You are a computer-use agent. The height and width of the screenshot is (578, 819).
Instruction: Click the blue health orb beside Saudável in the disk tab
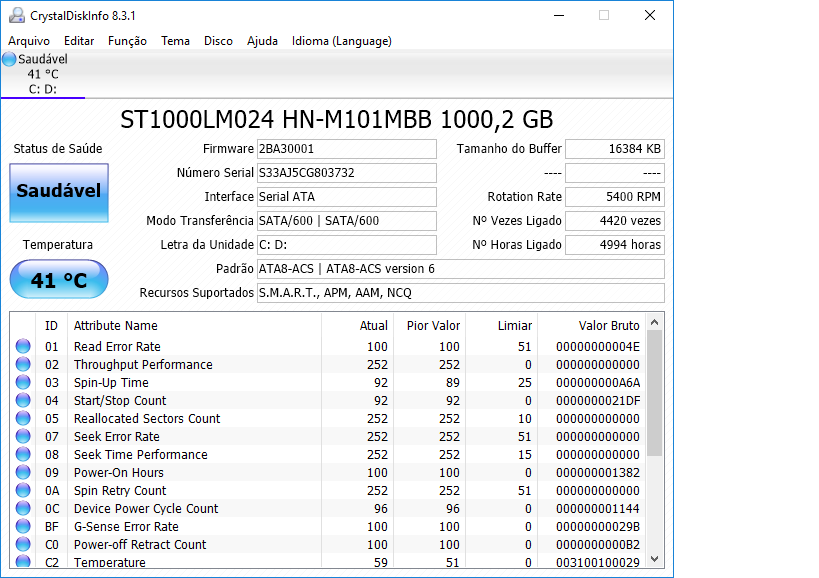pos(9,59)
